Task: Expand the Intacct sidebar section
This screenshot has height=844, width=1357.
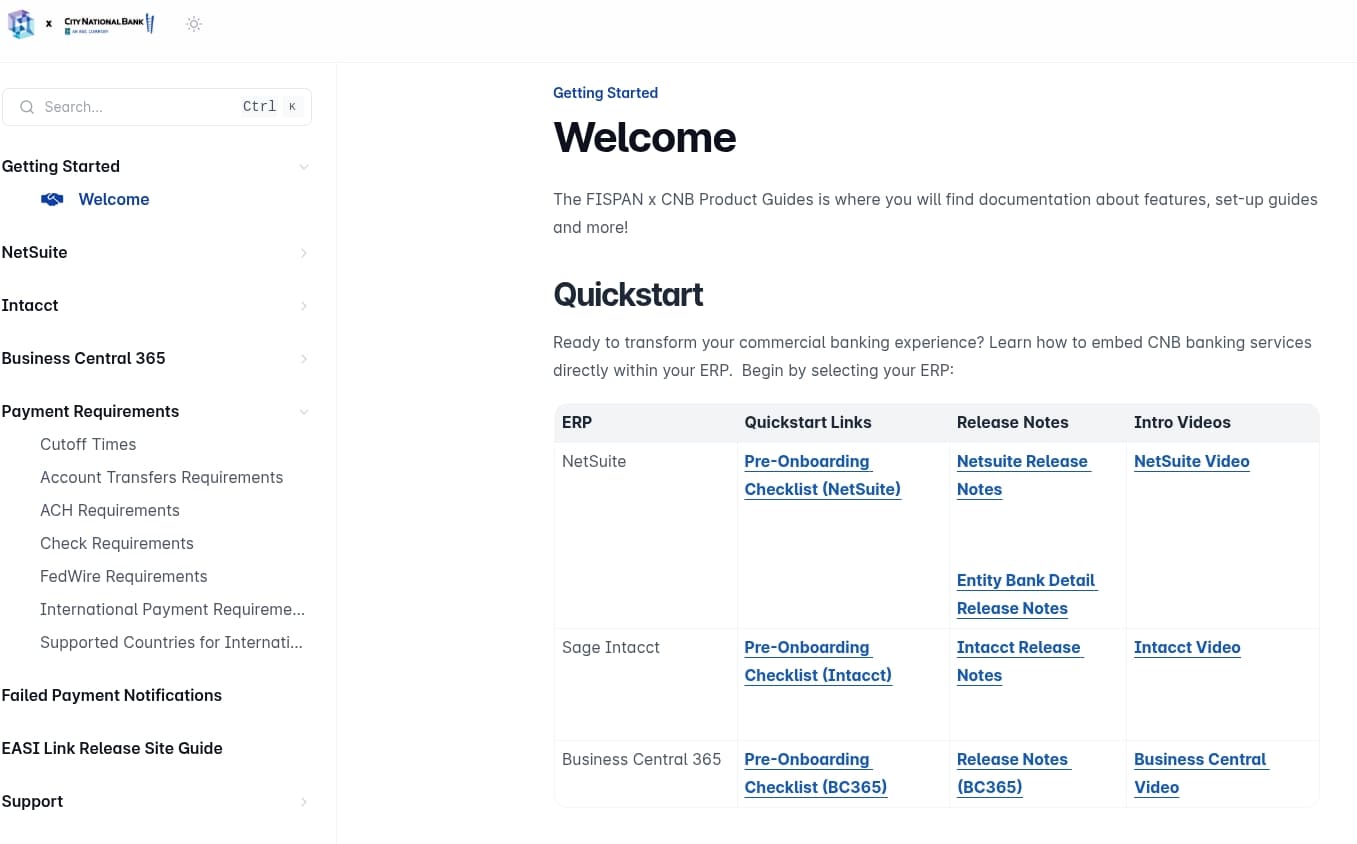Action: point(304,306)
